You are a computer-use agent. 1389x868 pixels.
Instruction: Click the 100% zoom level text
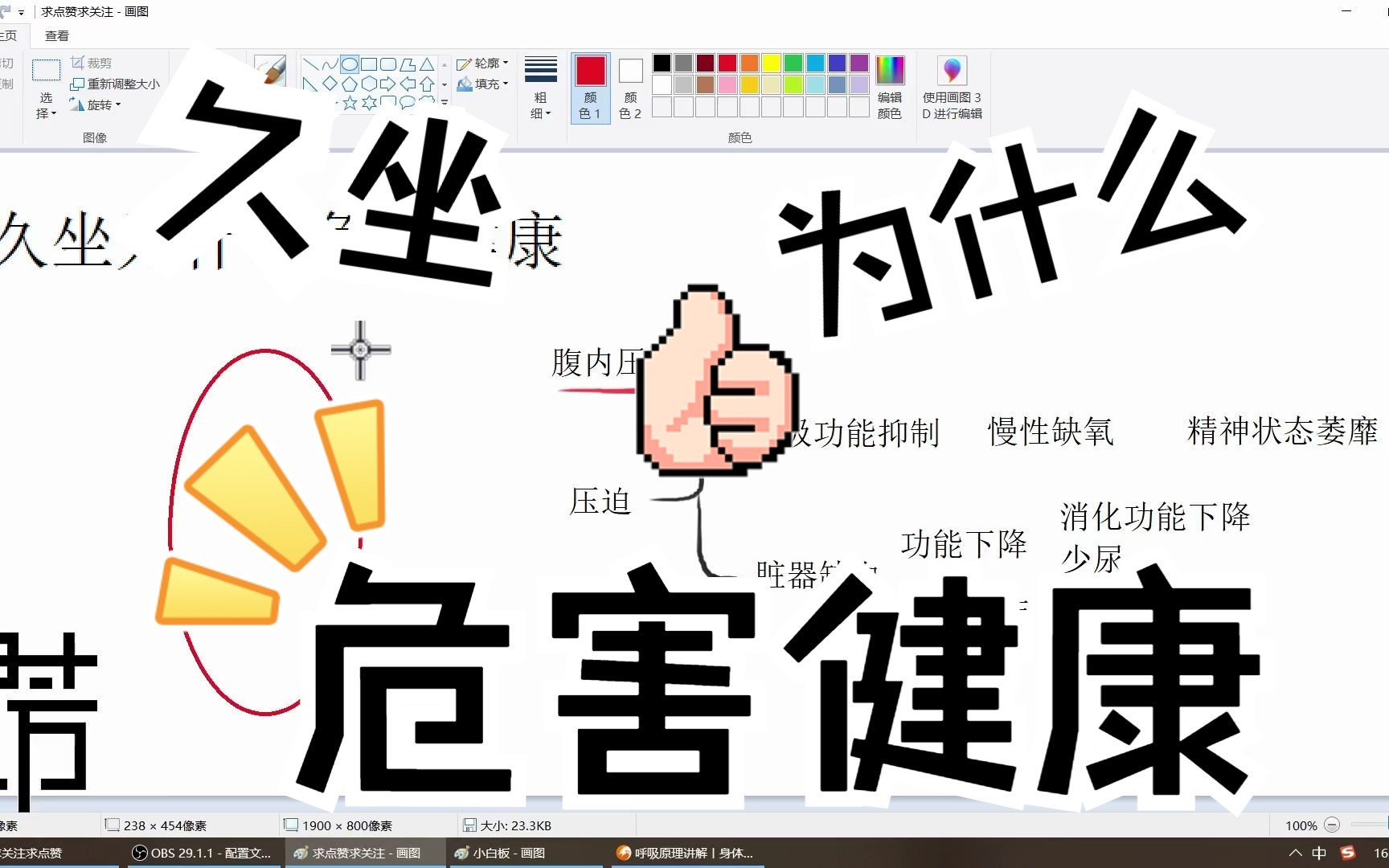pyautogui.click(x=1301, y=825)
